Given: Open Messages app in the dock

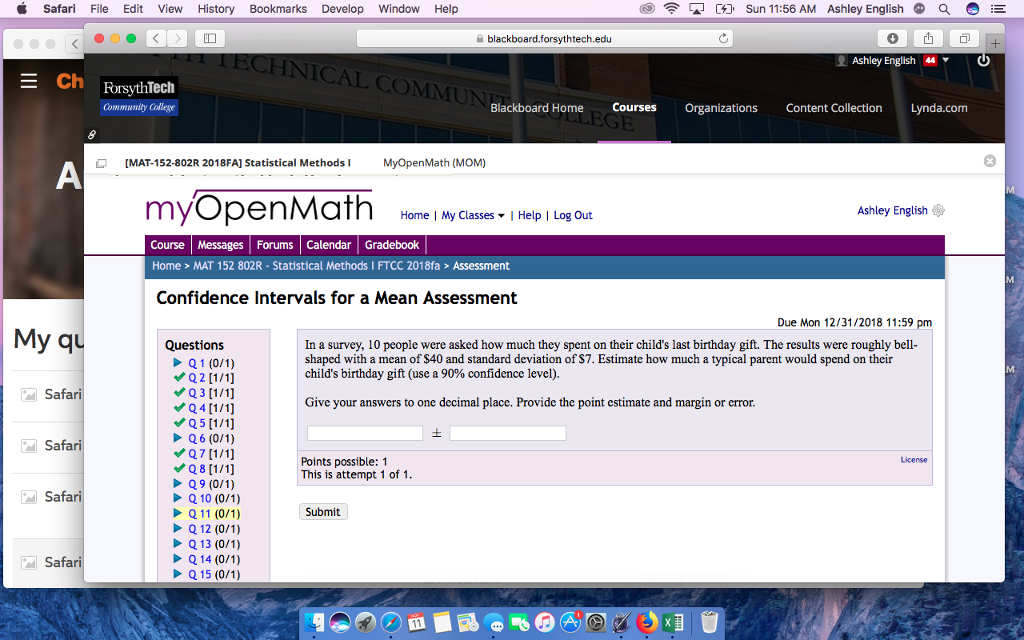Looking at the screenshot, I should click(x=493, y=622).
